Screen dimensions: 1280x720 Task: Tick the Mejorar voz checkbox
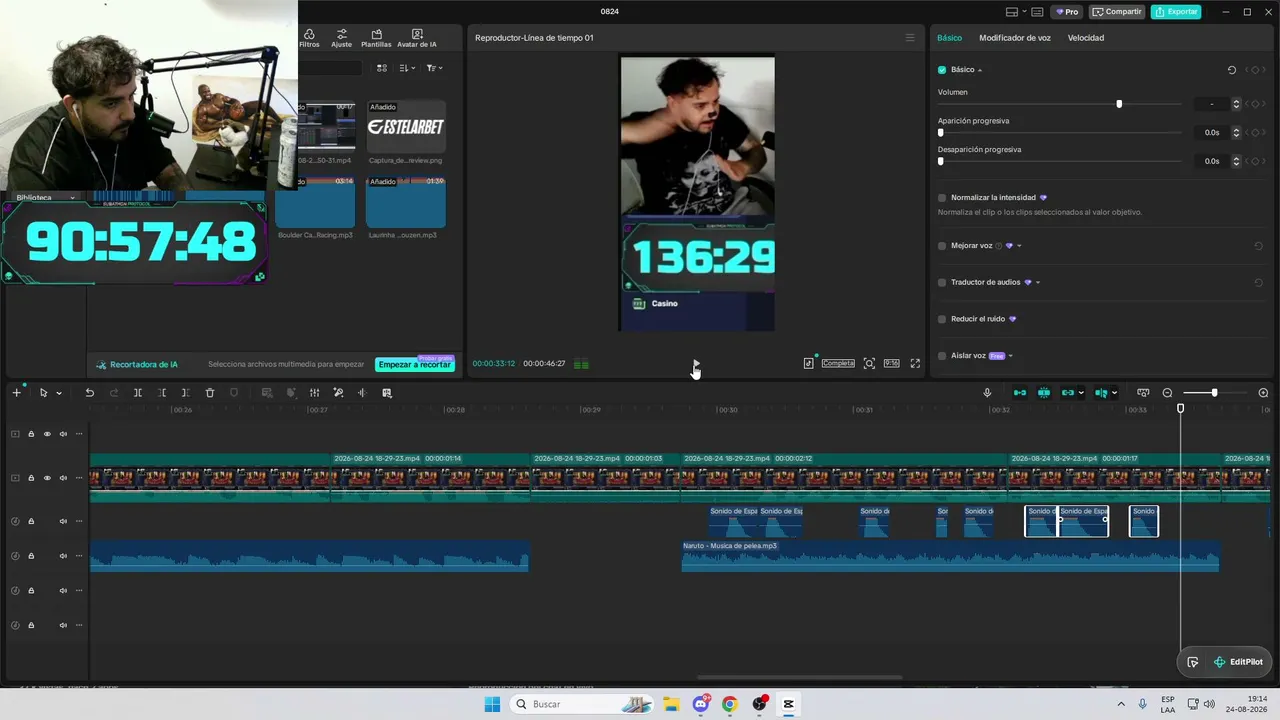point(942,246)
